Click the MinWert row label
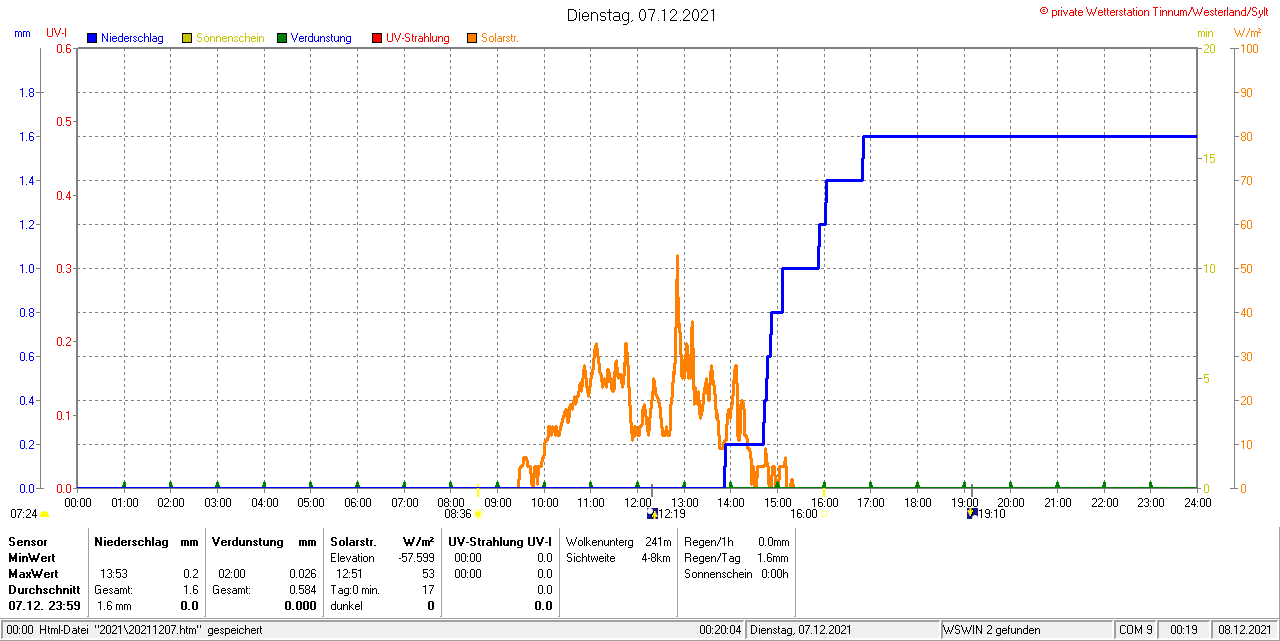 click(x=31, y=558)
